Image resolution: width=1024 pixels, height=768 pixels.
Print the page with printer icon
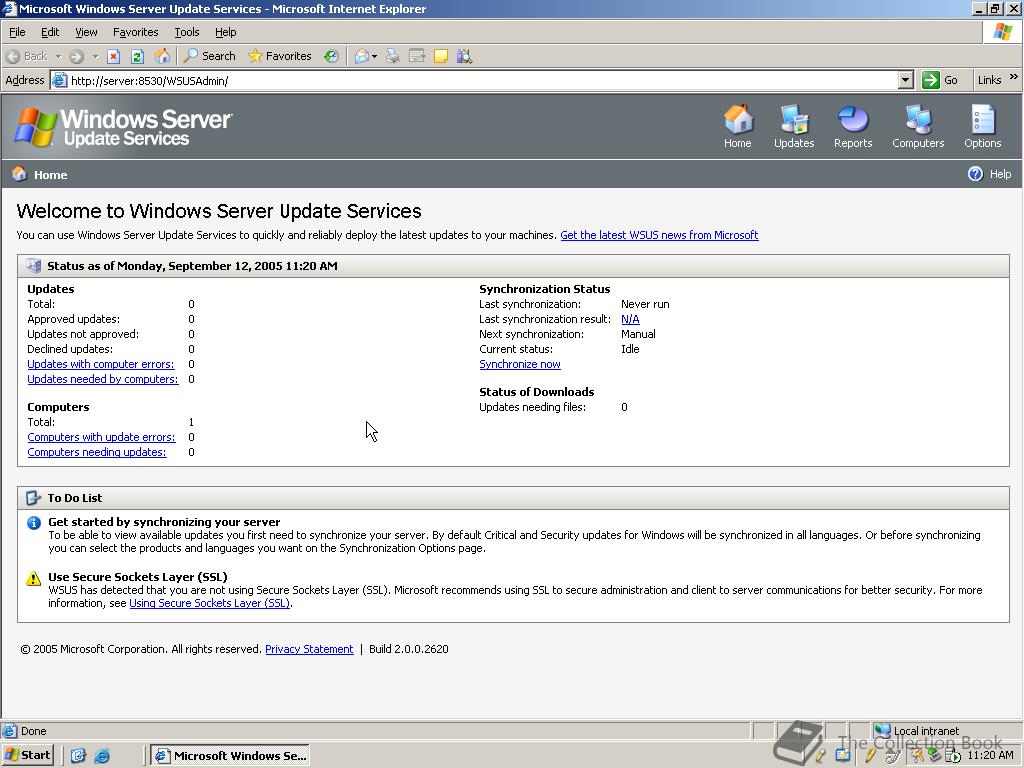[392, 56]
